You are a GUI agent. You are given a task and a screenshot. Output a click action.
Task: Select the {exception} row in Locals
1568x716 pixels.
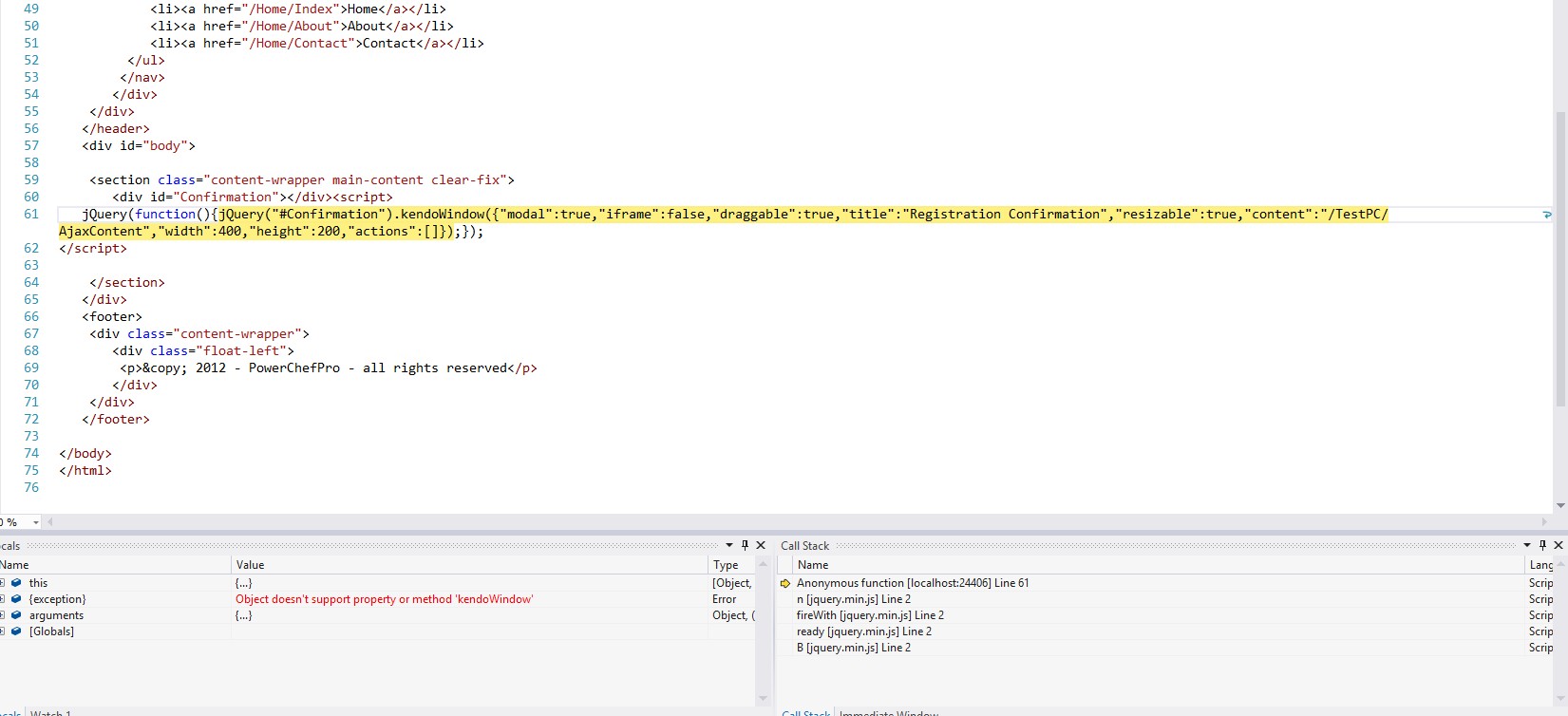(378, 599)
